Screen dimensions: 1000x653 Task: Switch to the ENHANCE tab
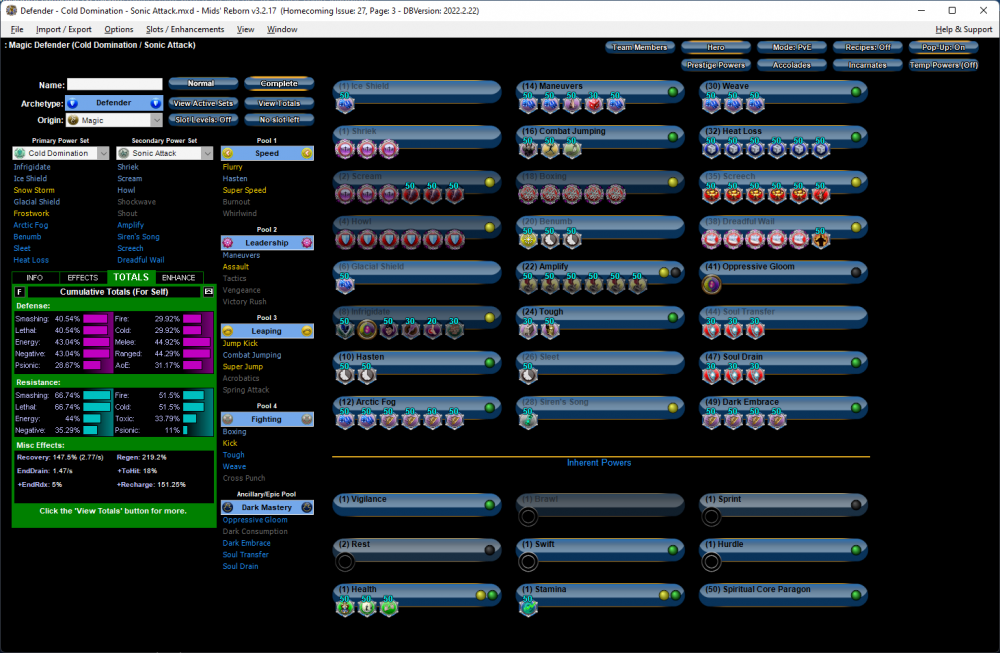178,277
